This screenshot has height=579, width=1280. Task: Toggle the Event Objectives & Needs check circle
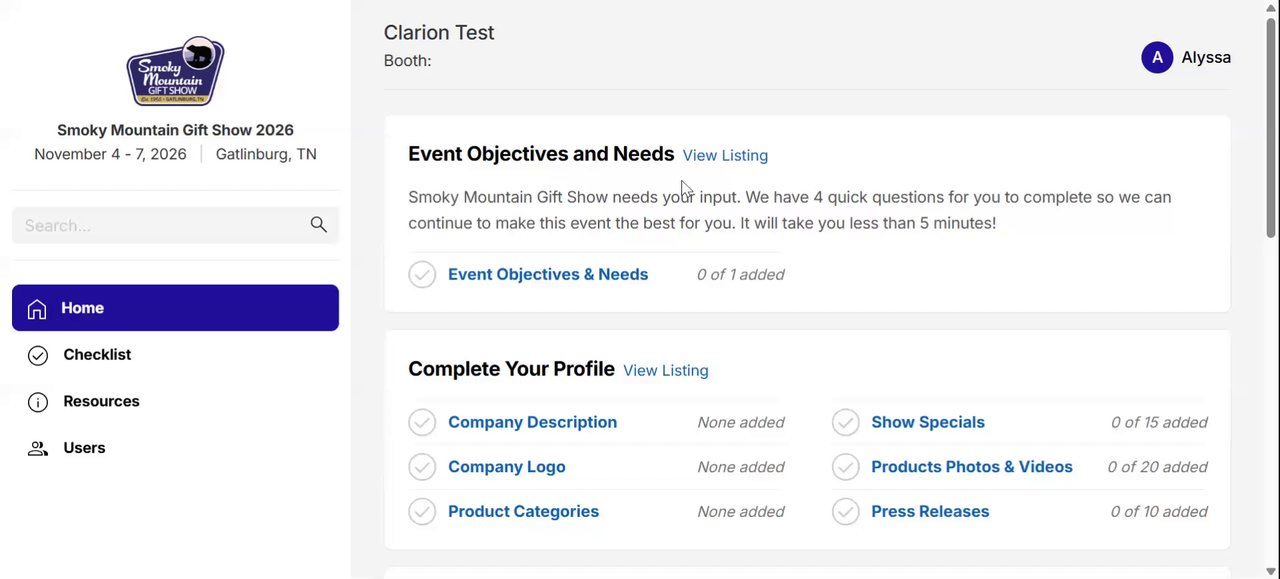click(x=422, y=274)
